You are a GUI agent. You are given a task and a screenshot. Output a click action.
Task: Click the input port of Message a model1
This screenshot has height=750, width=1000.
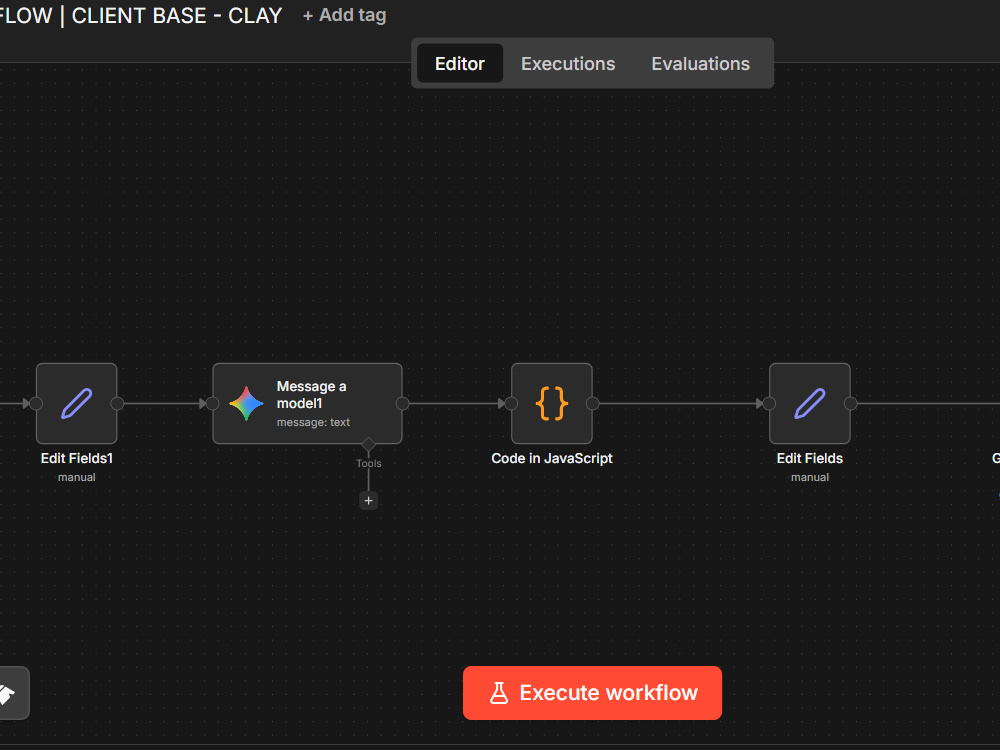[213, 403]
